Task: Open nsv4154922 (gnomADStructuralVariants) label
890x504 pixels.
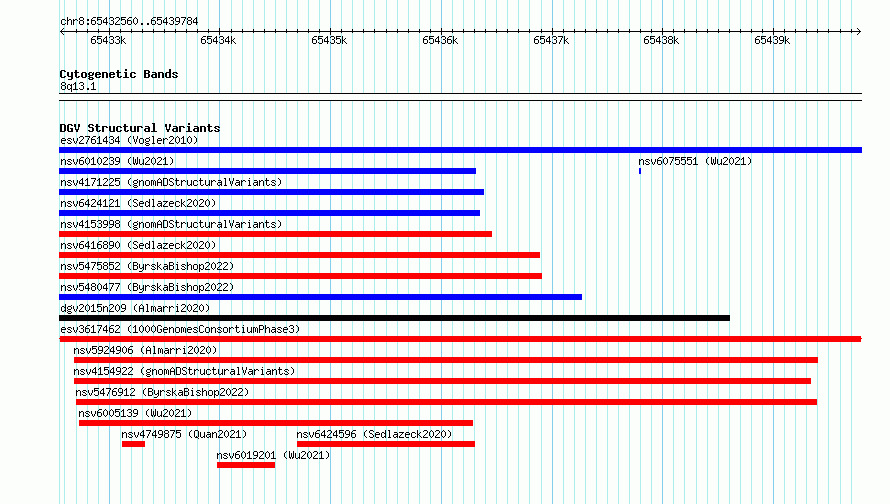Action: (184, 371)
